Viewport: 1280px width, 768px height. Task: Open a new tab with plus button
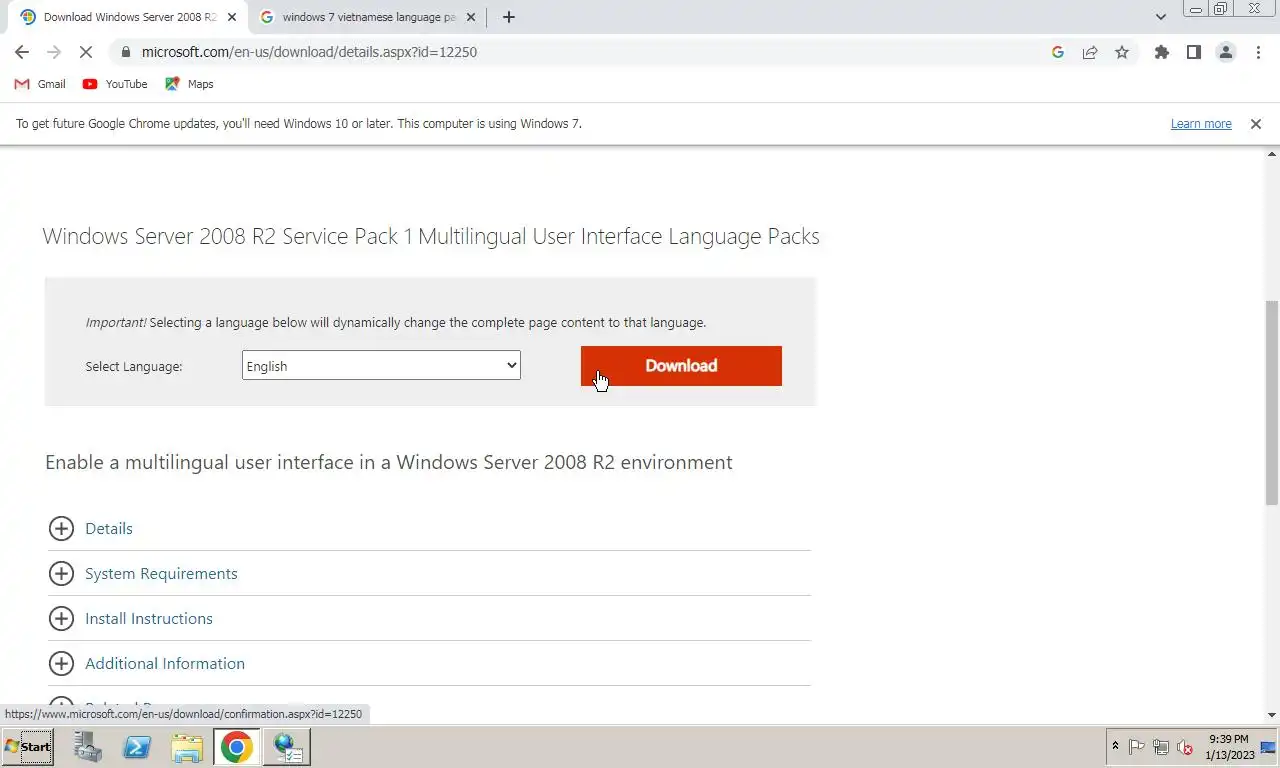(508, 17)
